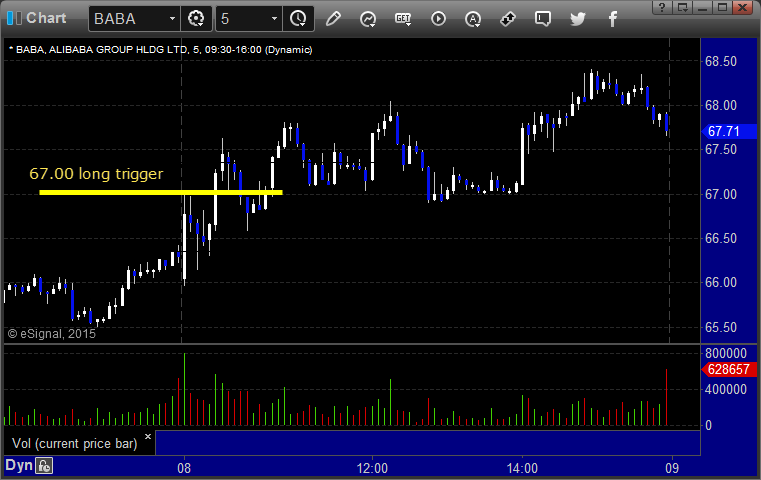This screenshot has height=480, width=761.
Task: Open the help question mark button
Action: (x=662, y=7)
